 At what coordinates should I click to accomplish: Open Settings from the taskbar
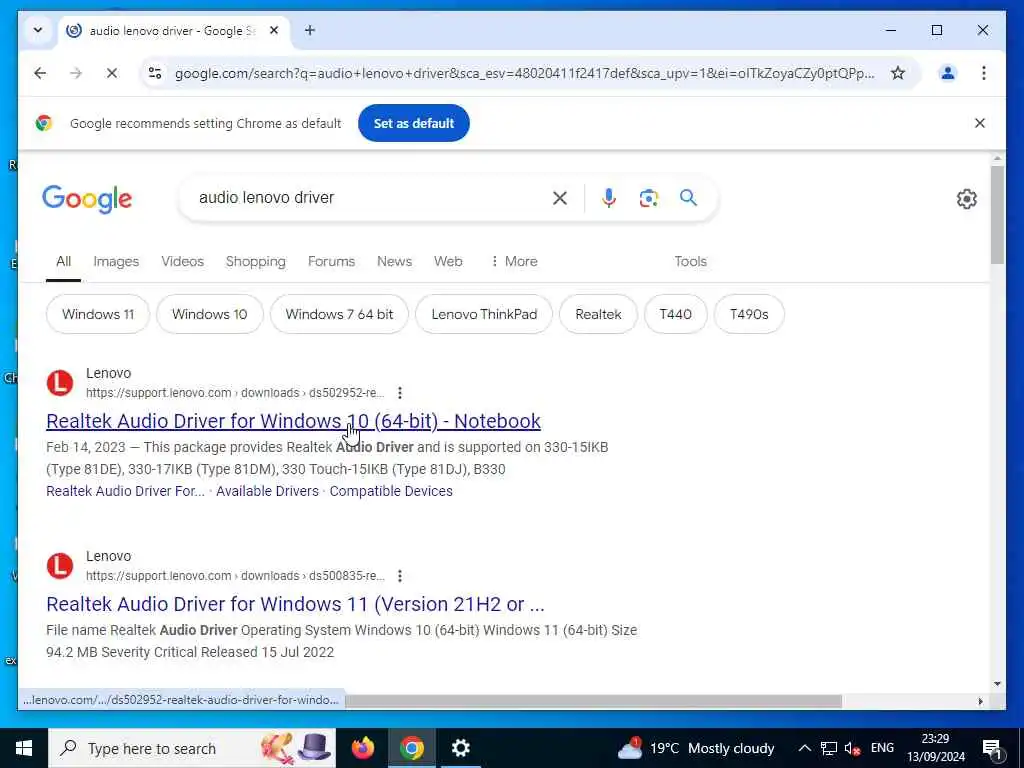[x=460, y=748]
